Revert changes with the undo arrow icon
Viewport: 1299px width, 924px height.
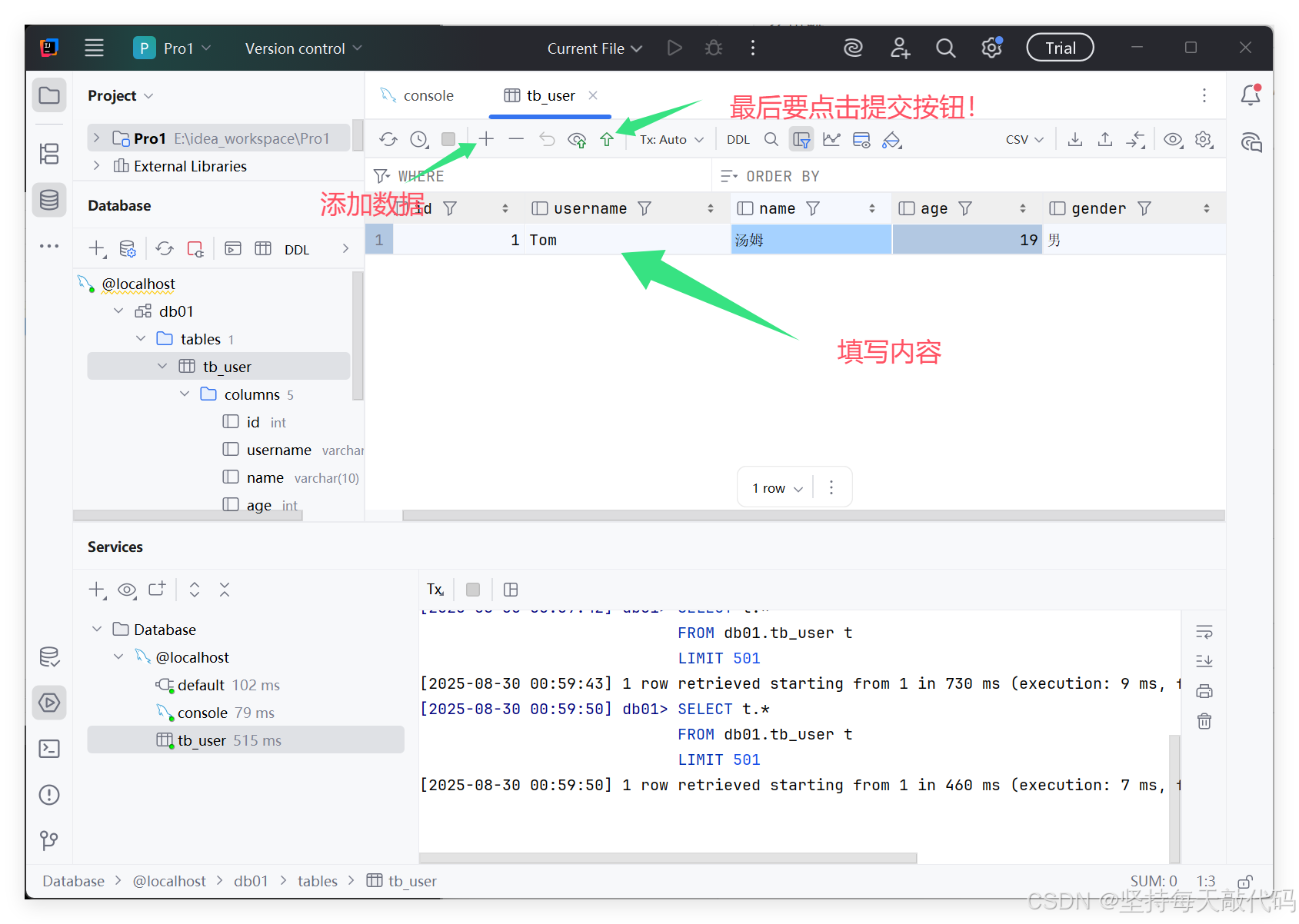point(547,139)
